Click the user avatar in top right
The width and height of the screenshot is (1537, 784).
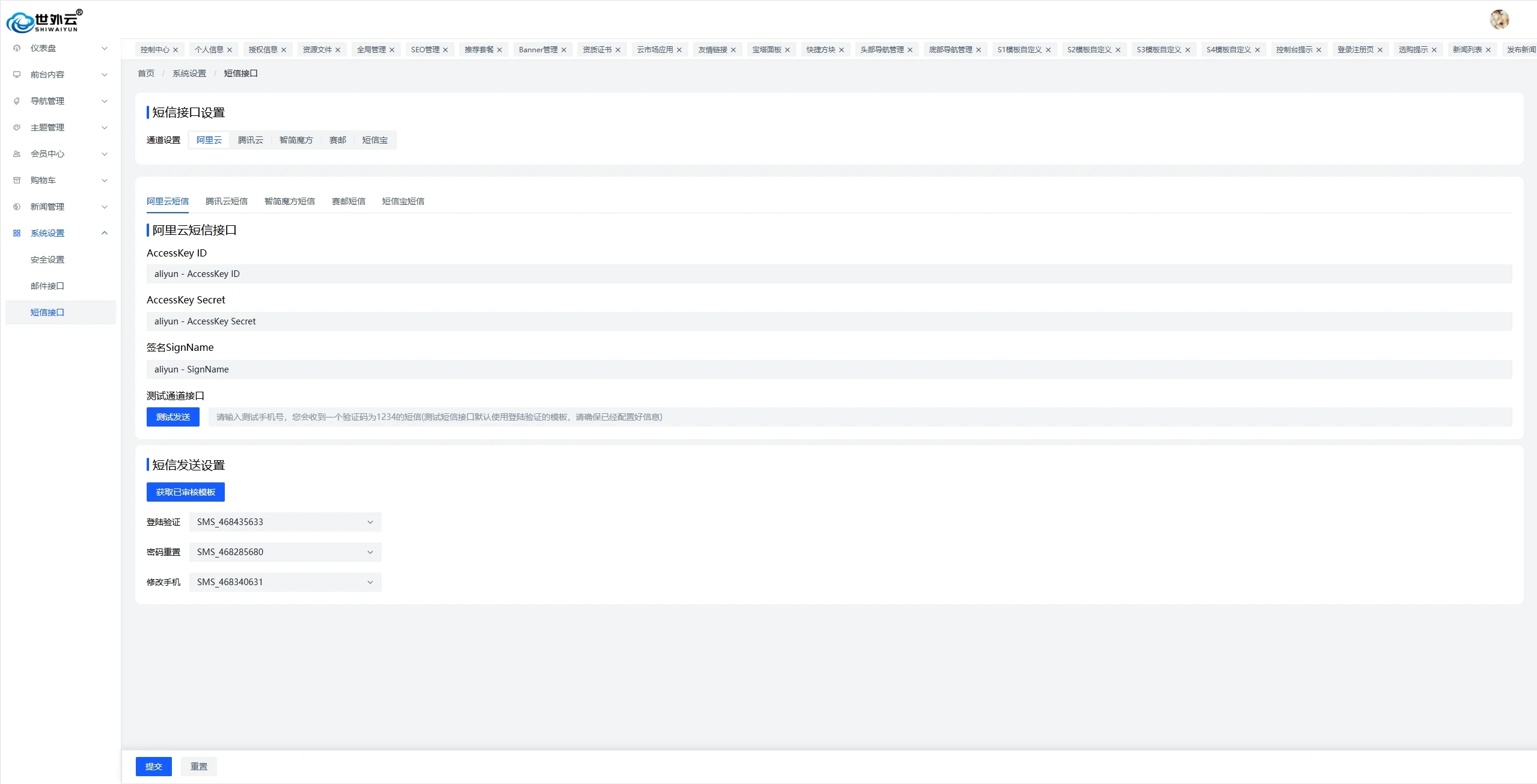[1499, 19]
